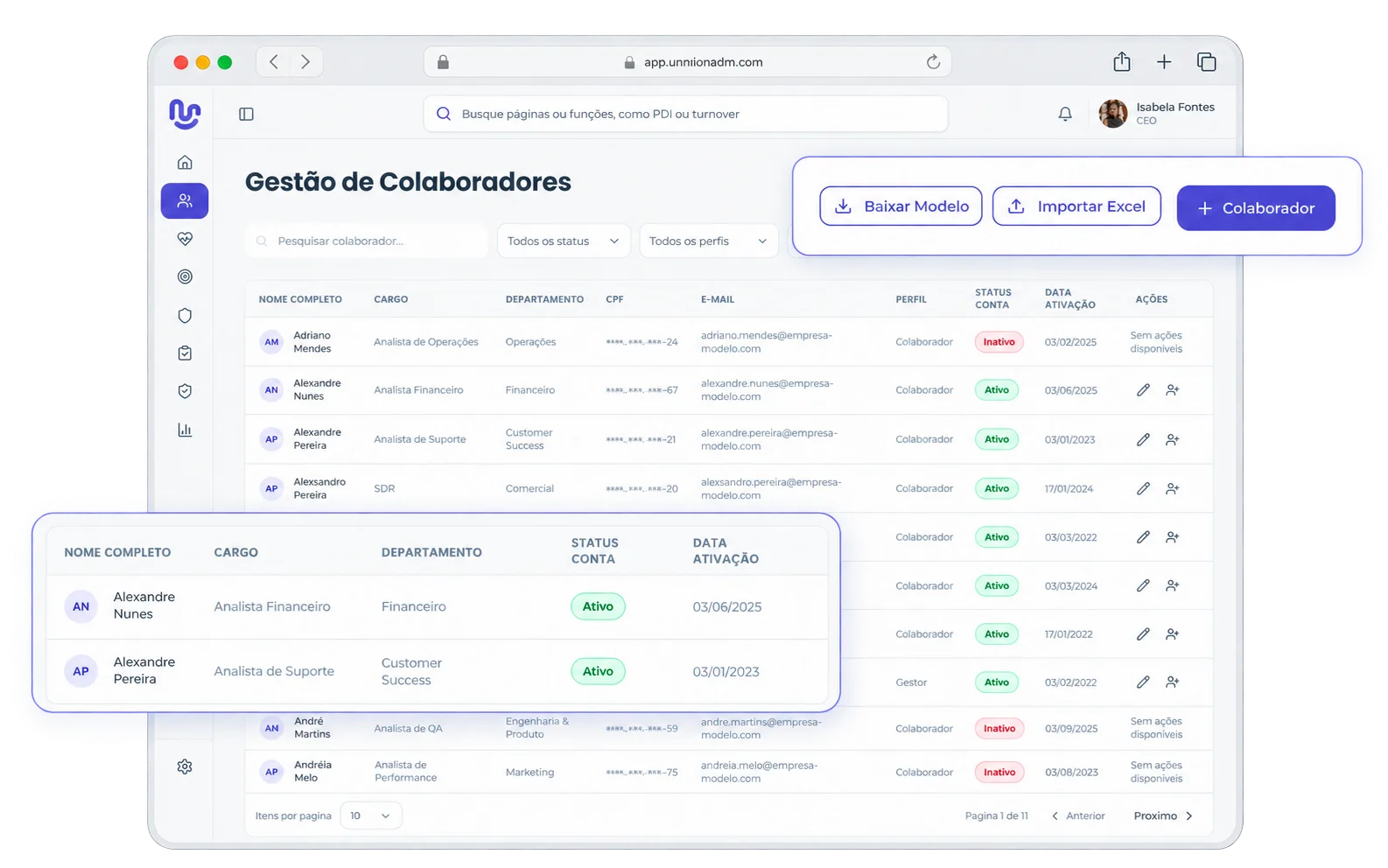Open the target goals sidebar icon
1388x868 pixels.
[185, 276]
